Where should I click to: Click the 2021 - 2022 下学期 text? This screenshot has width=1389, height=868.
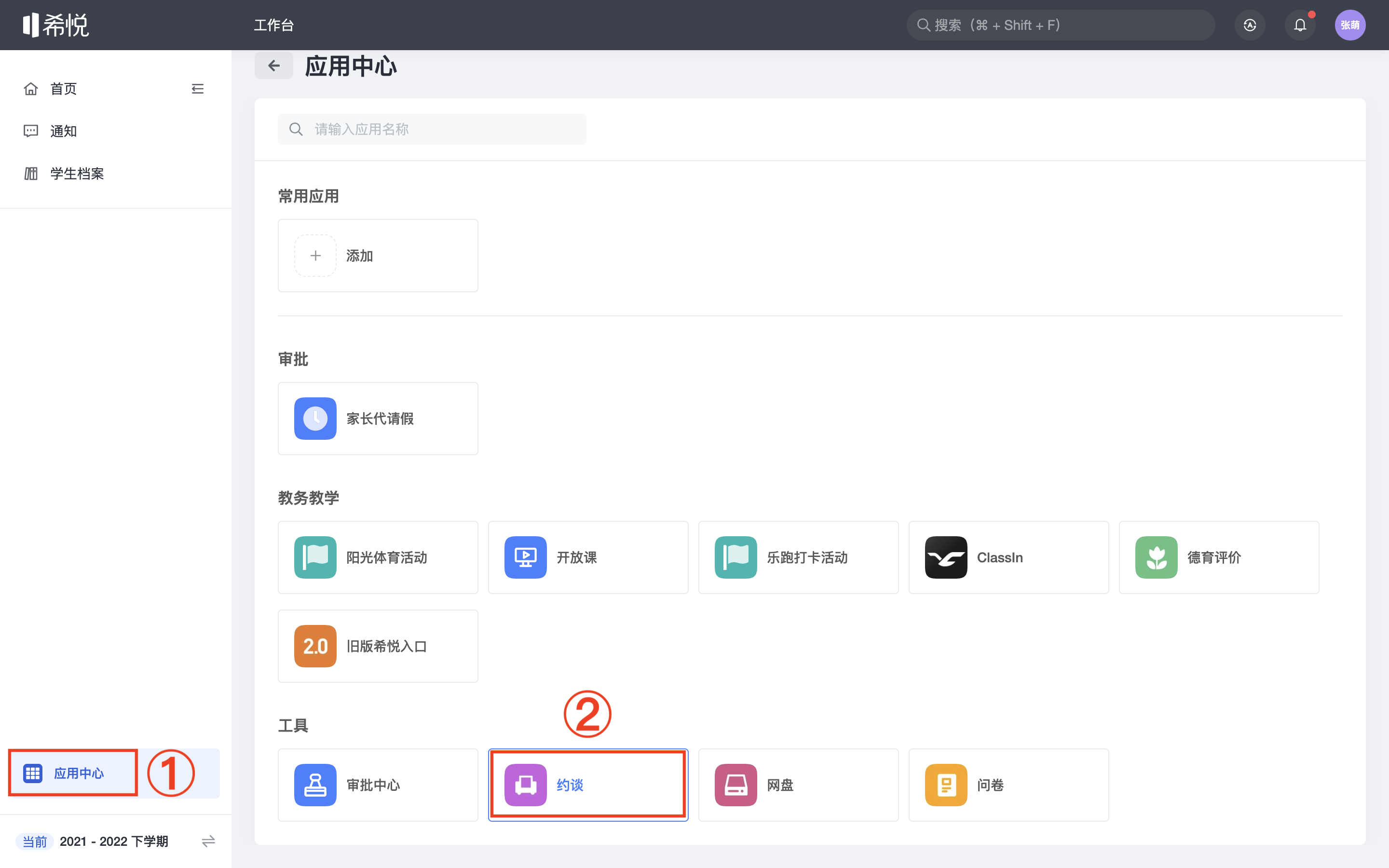tap(114, 841)
